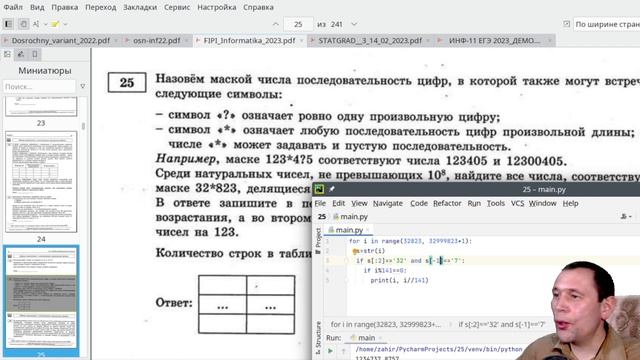Select the main run configuration tab
Screen dimensions: 640x360
click(363, 338)
